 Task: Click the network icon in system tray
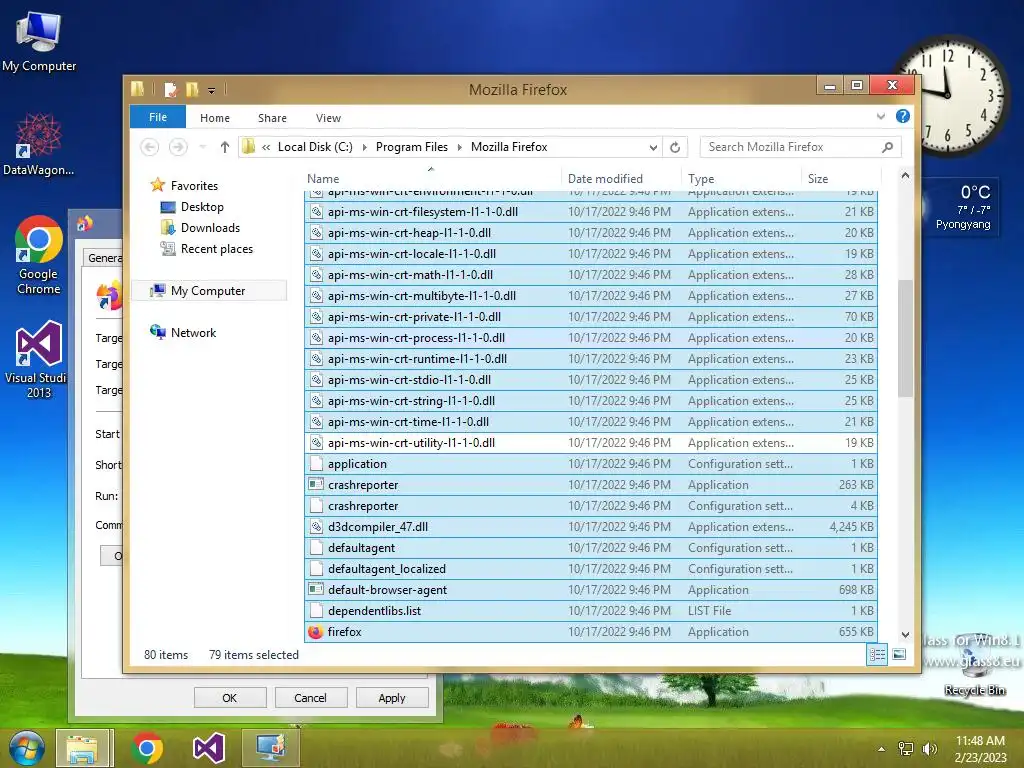(x=906, y=749)
